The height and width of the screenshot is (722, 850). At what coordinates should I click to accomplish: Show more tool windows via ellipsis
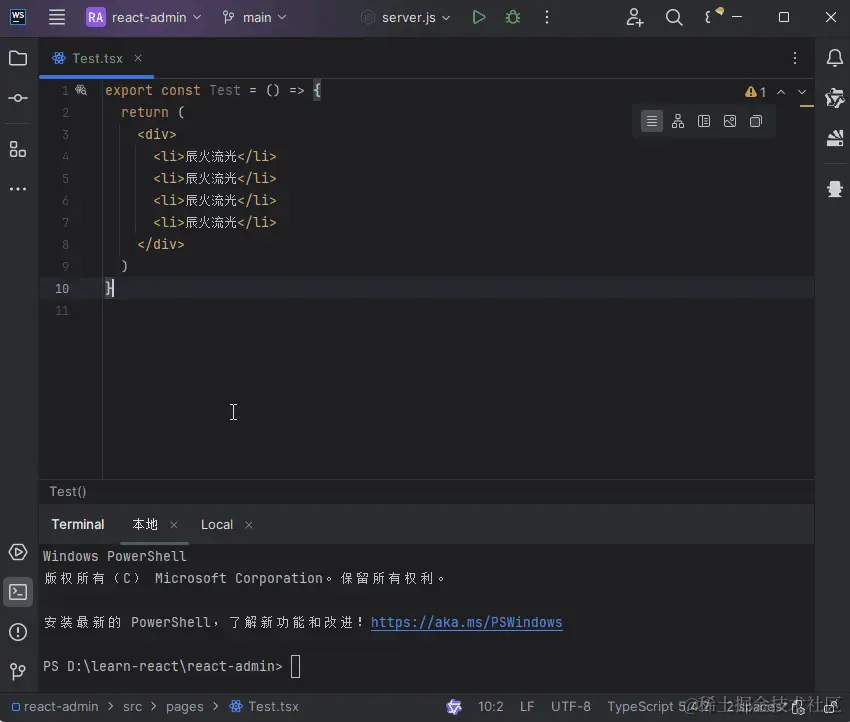pos(18,189)
